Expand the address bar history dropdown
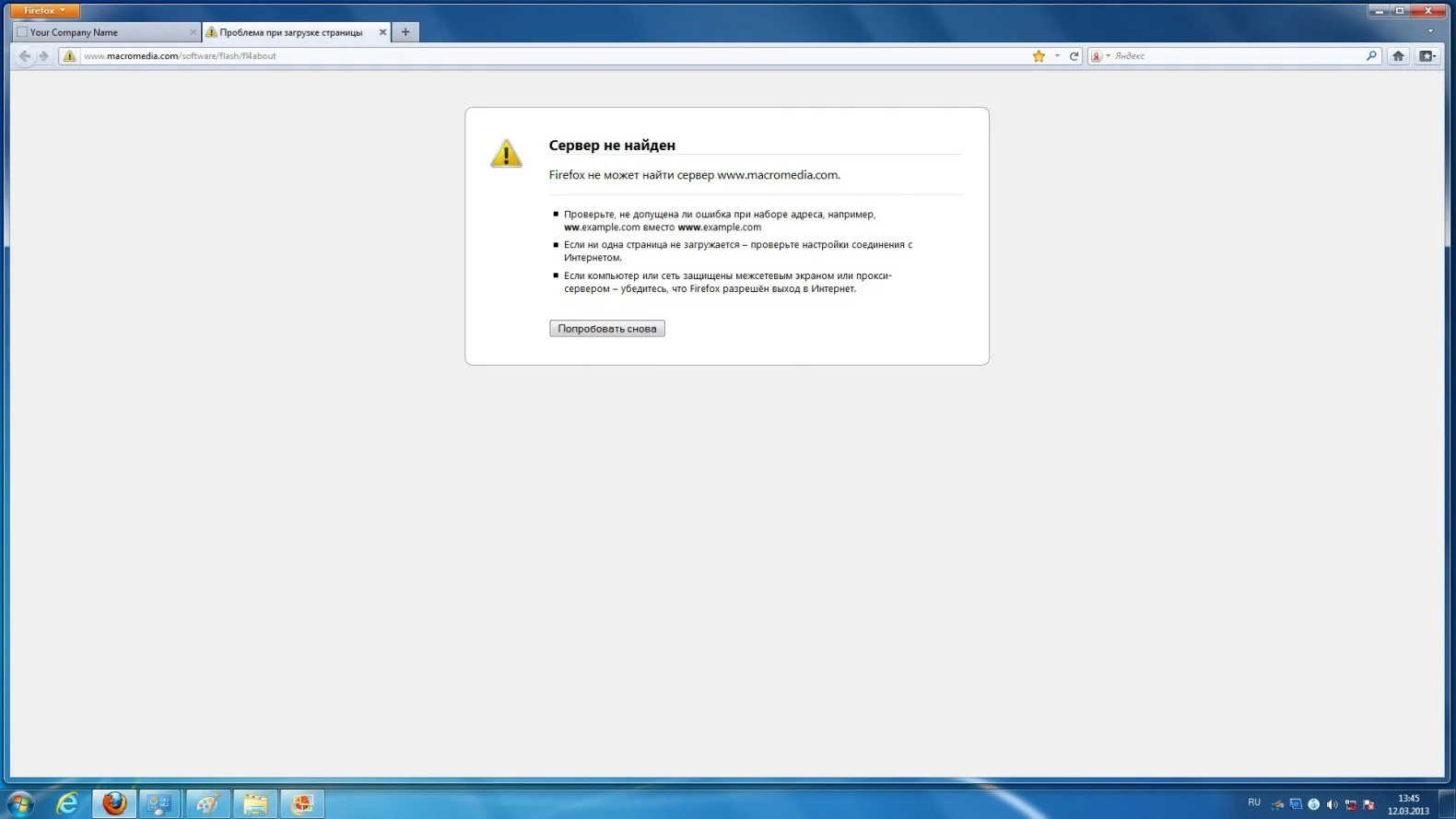Image resolution: width=1456 pixels, height=819 pixels. pyautogui.click(x=1057, y=56)
